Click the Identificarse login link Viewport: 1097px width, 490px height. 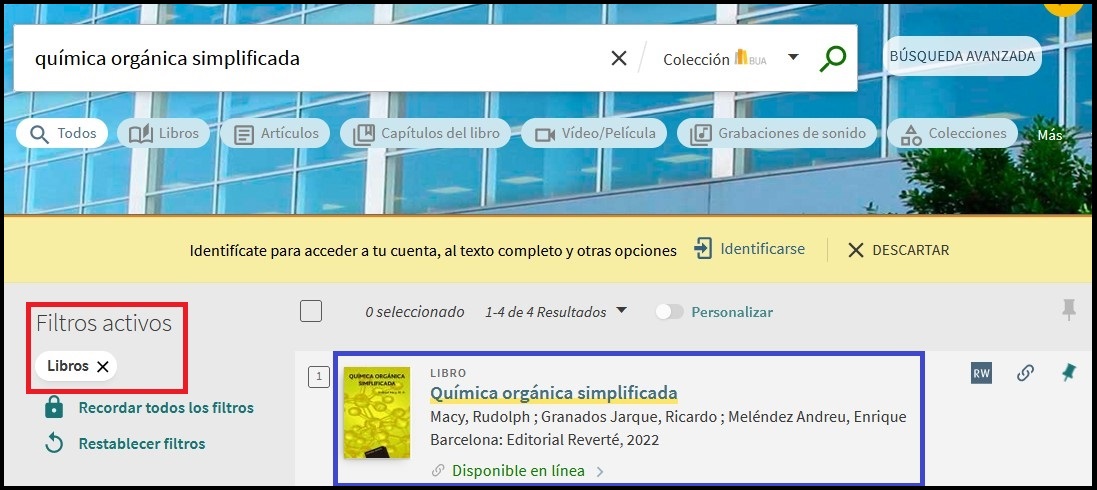[750, 249]
